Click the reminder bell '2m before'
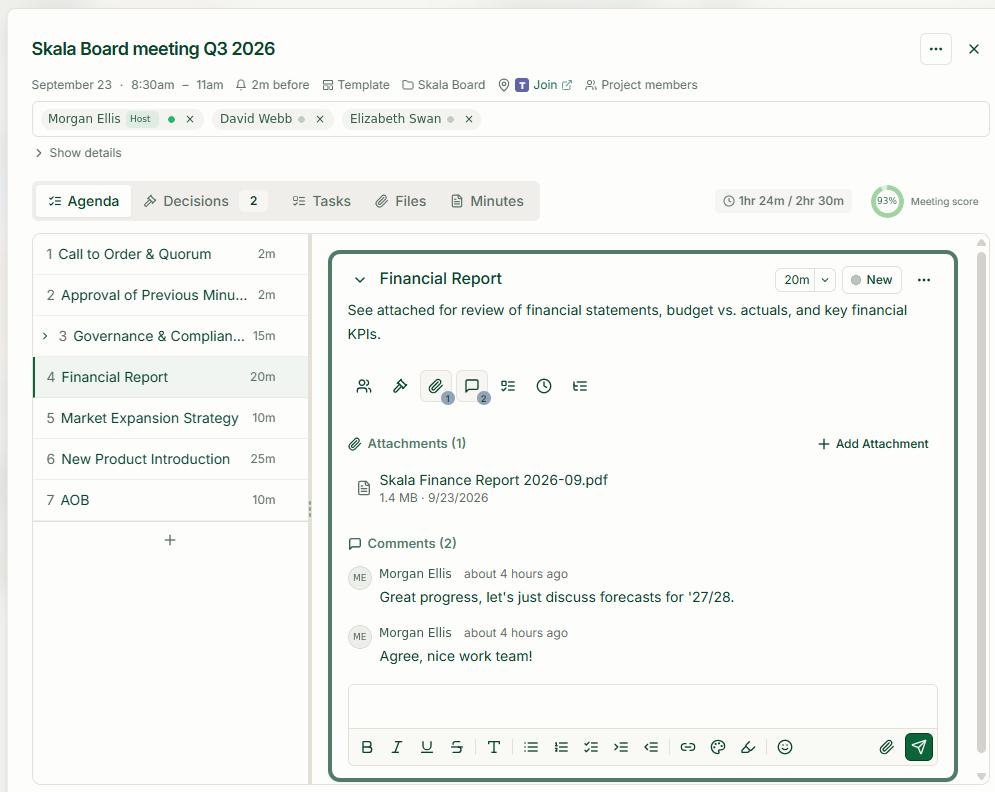 click(x=272, y=85)
